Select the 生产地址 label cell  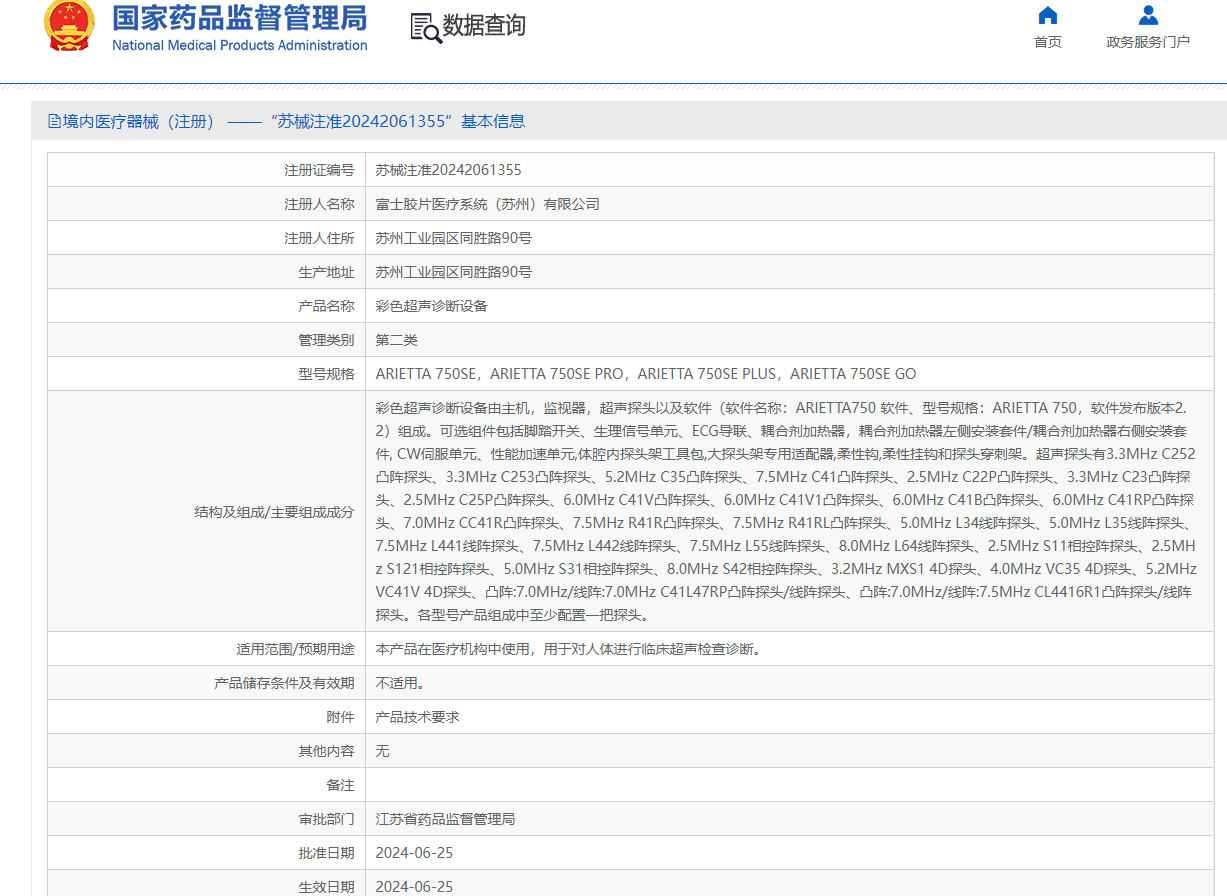point(206,272)
